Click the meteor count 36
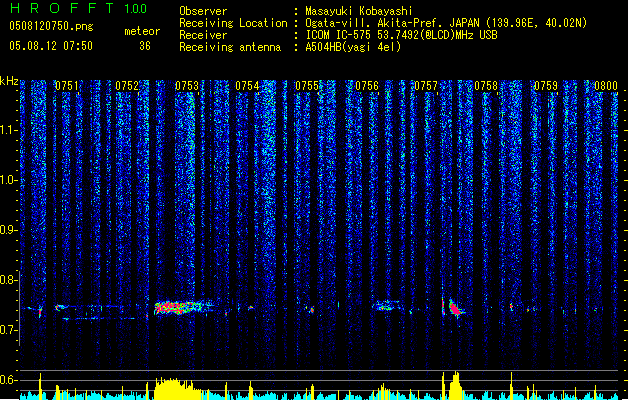 (145, 46)
